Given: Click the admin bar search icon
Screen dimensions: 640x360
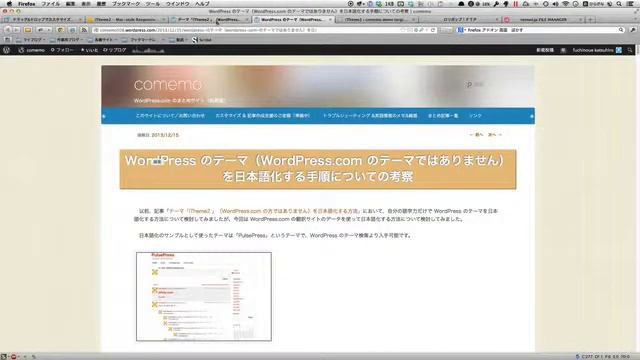Looking at the screenshot, I should click(x=630, y=50).
